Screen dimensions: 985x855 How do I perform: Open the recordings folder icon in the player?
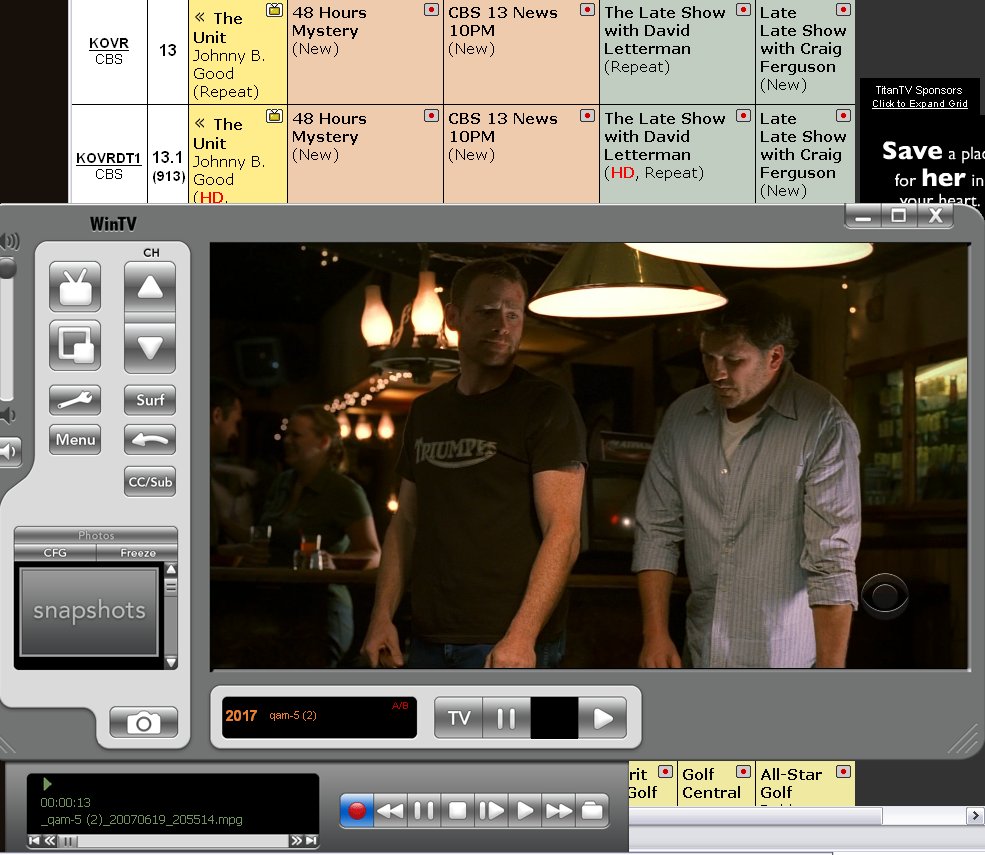pyautogui.click(x=592, y=810)
